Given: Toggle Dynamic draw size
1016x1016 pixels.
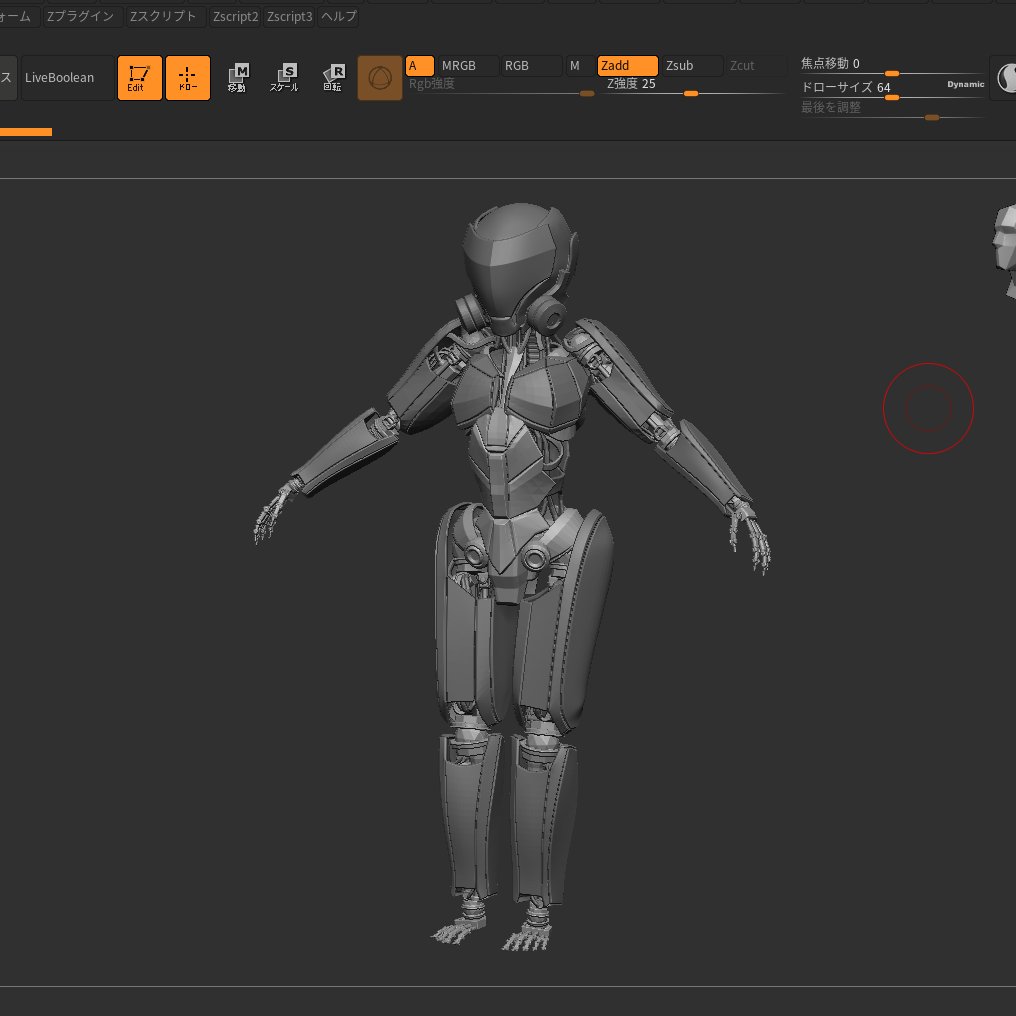Looking at the screenshot, I should pyautogui.click(x=965, y=84).
